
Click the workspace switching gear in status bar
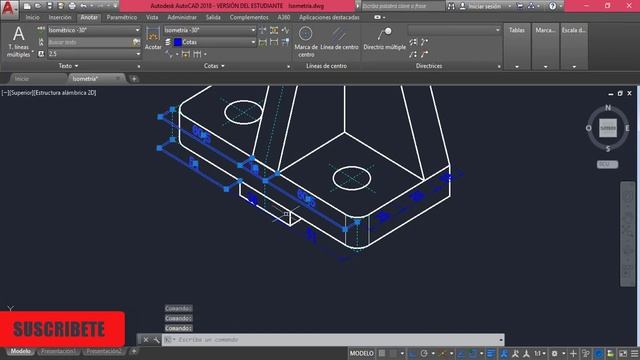(555, 353)
